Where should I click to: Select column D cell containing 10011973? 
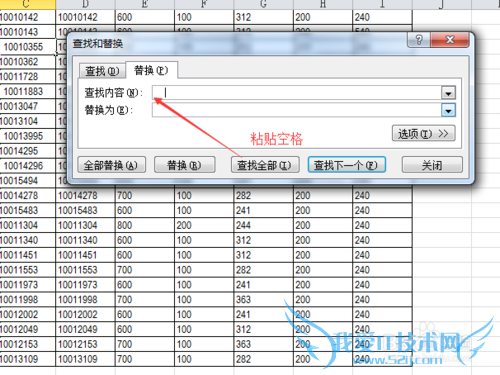point(85,285)
